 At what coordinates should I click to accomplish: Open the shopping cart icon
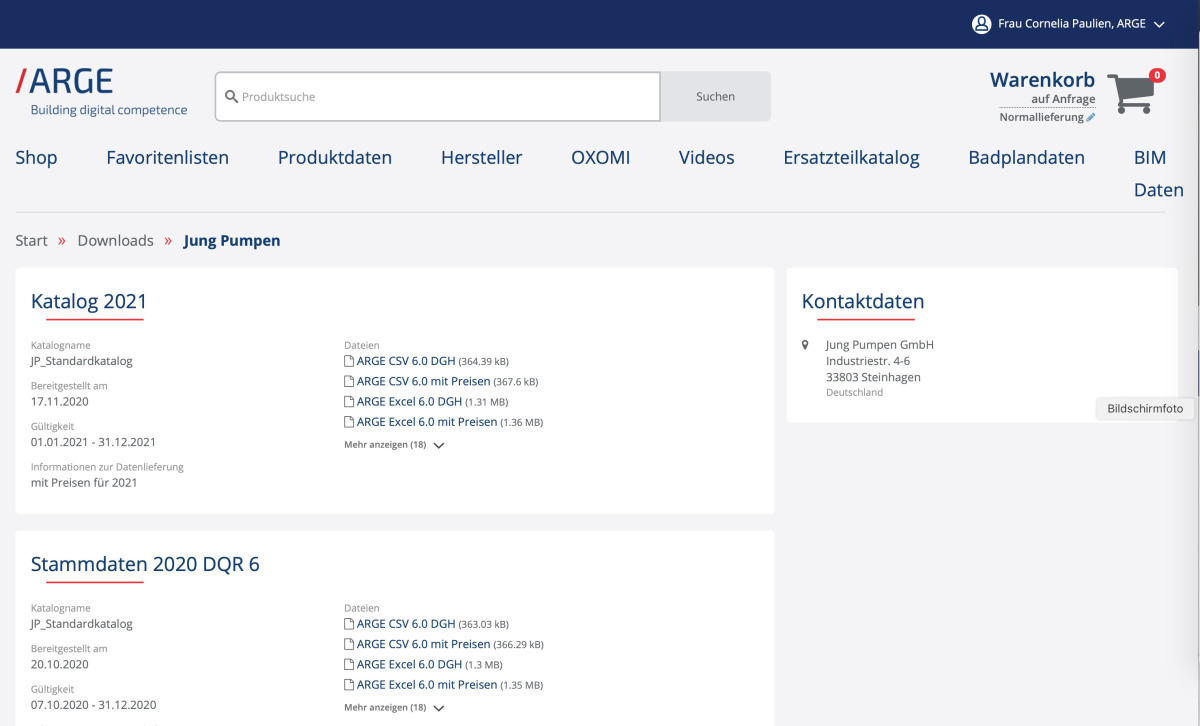click(x=1131, y=94)
